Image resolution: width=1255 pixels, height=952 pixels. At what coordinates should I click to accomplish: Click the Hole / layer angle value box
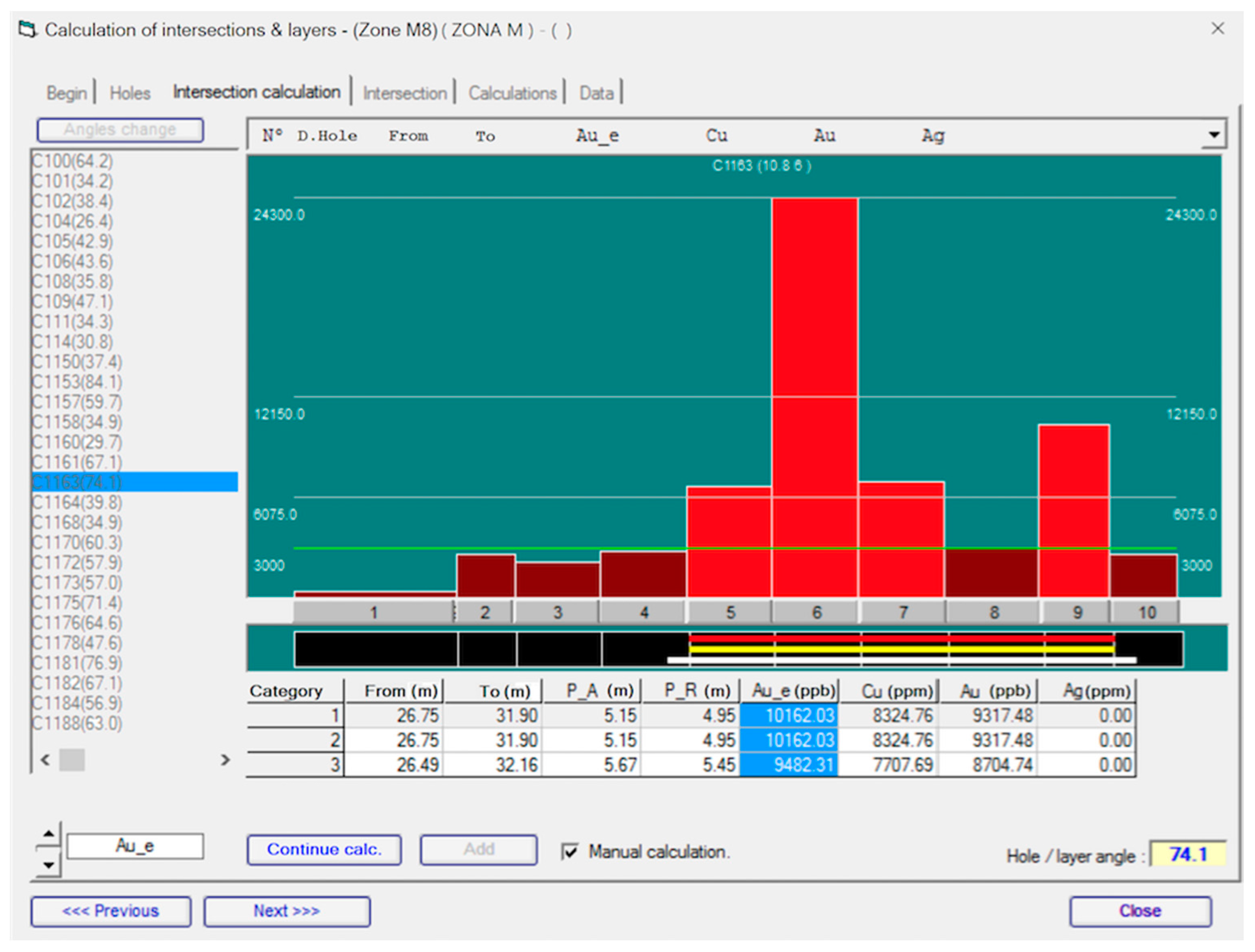click(x=1188, y=854)
